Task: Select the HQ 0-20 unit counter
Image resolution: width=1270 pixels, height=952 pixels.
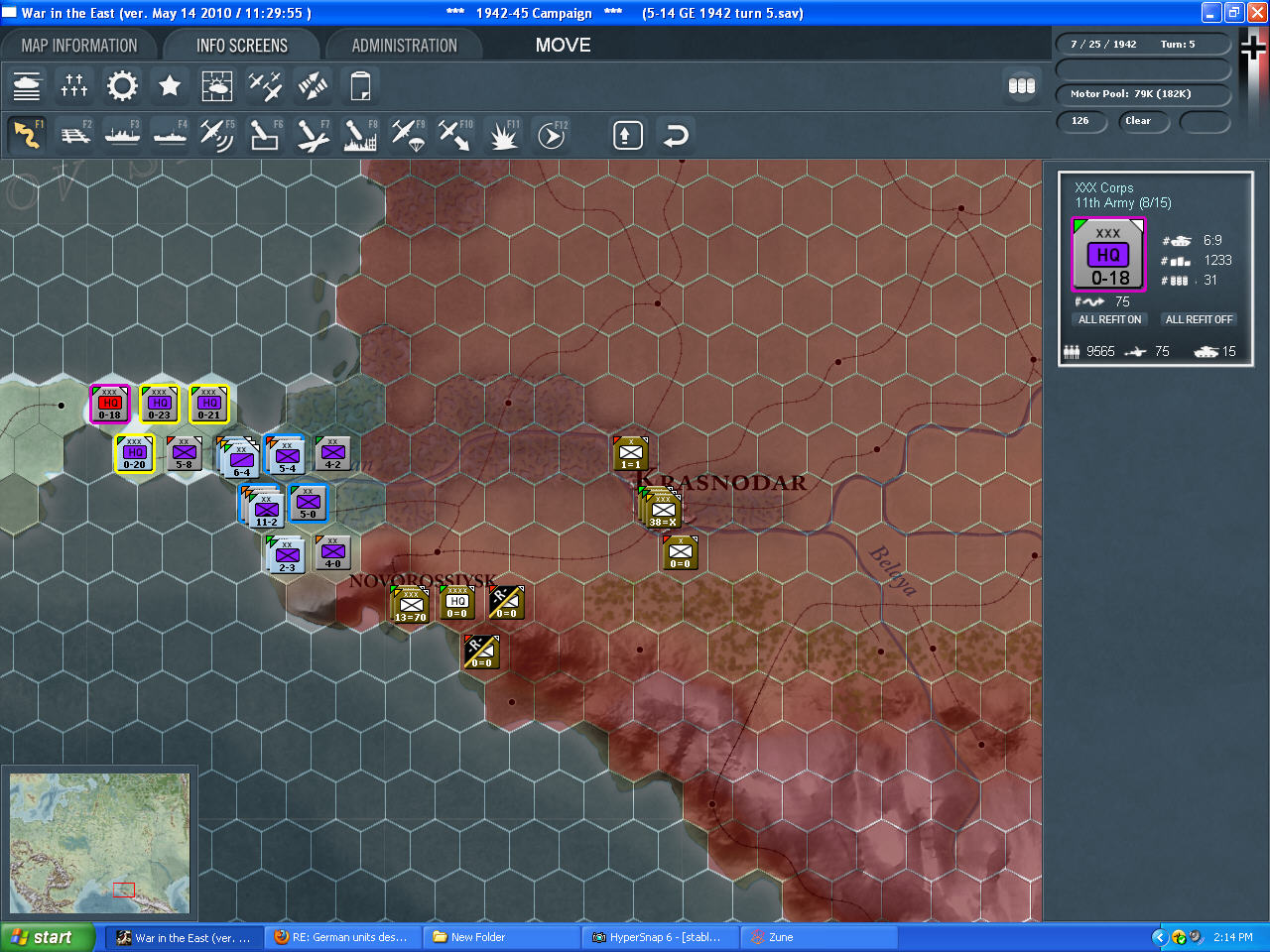Action: coord(134,453)
